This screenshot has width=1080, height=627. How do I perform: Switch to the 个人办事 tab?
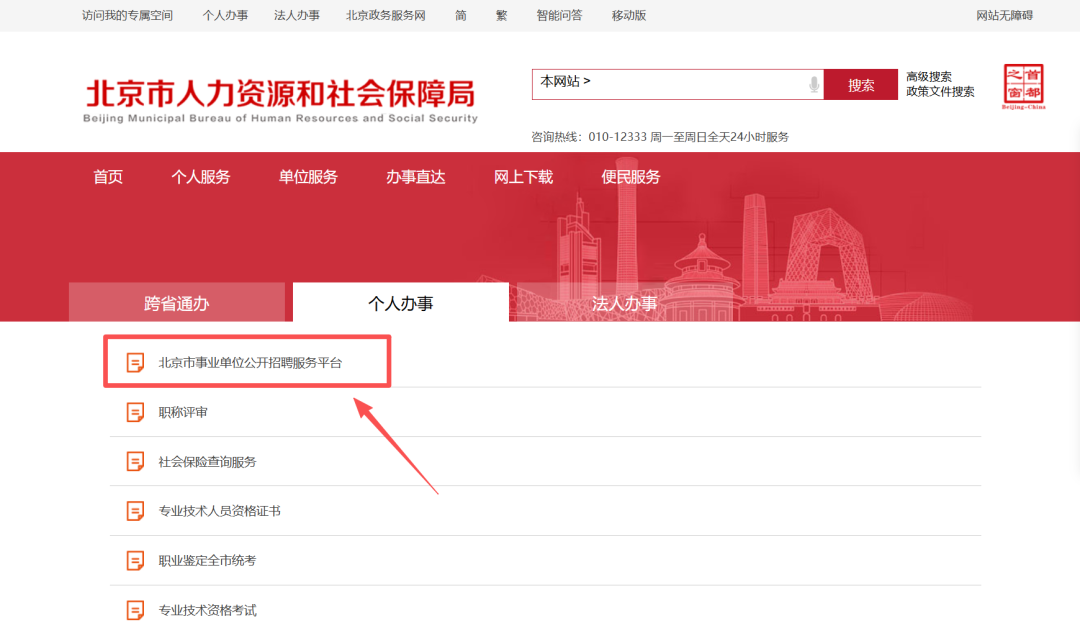pos(401,302)
